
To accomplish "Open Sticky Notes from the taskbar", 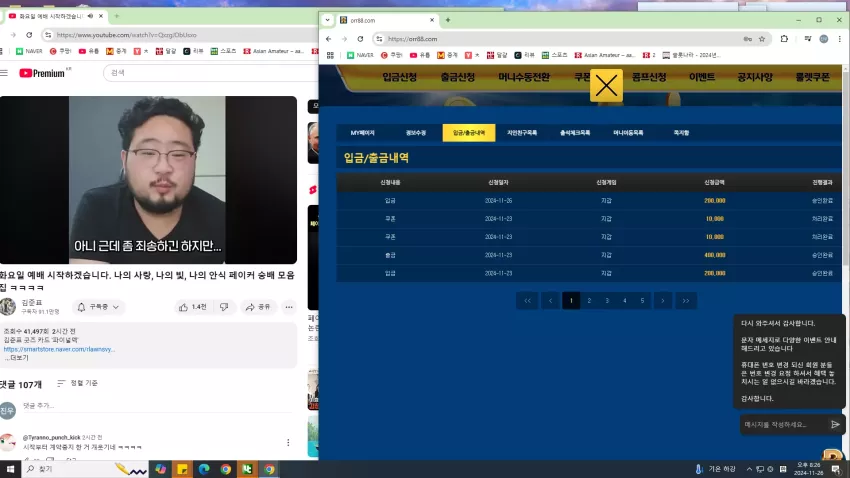I will point(182,469).
